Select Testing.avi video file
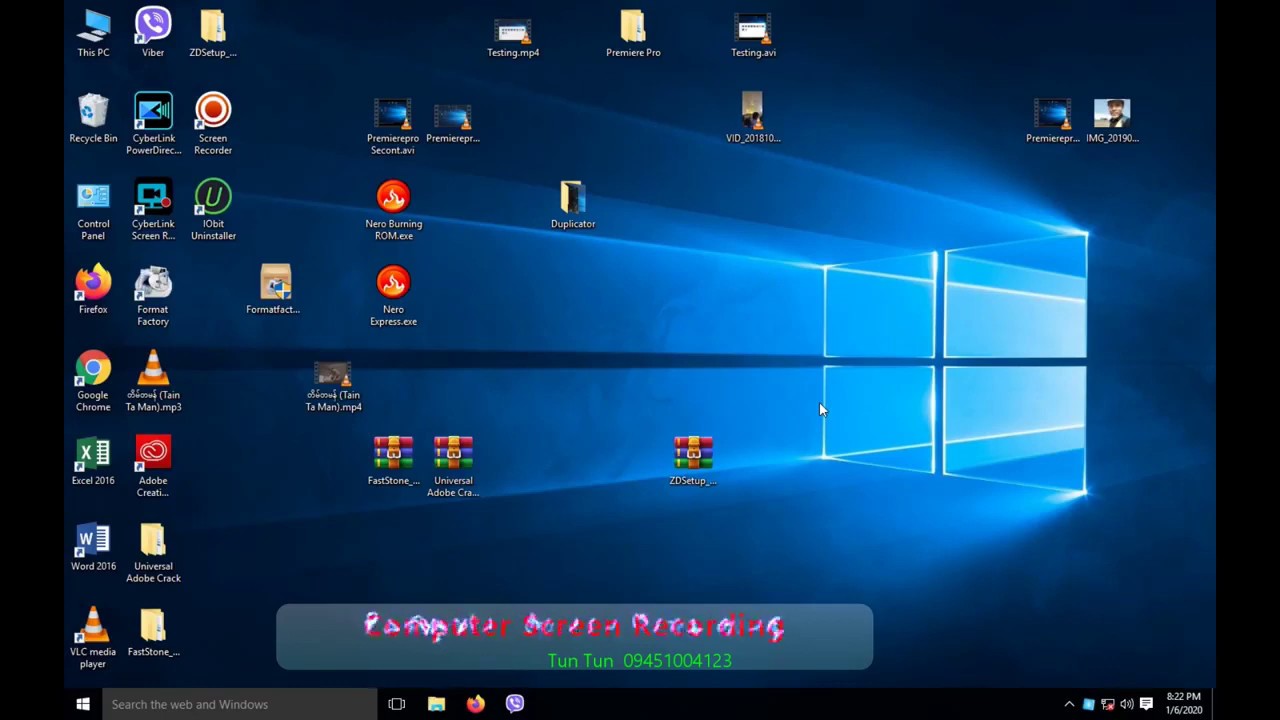This screenshot has height=720, width=1280. click(753, 35)
